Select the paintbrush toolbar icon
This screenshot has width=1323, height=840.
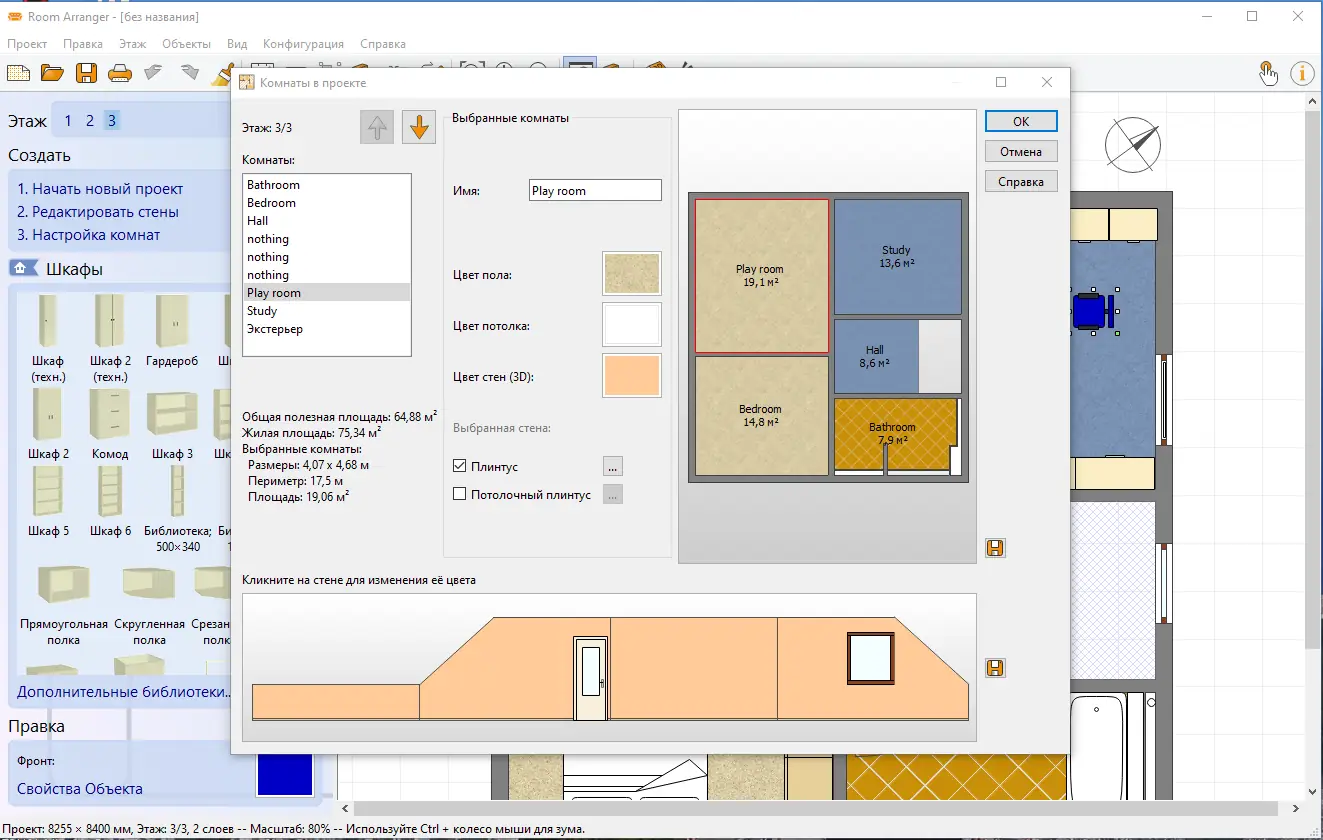click(x=222, y=73)
